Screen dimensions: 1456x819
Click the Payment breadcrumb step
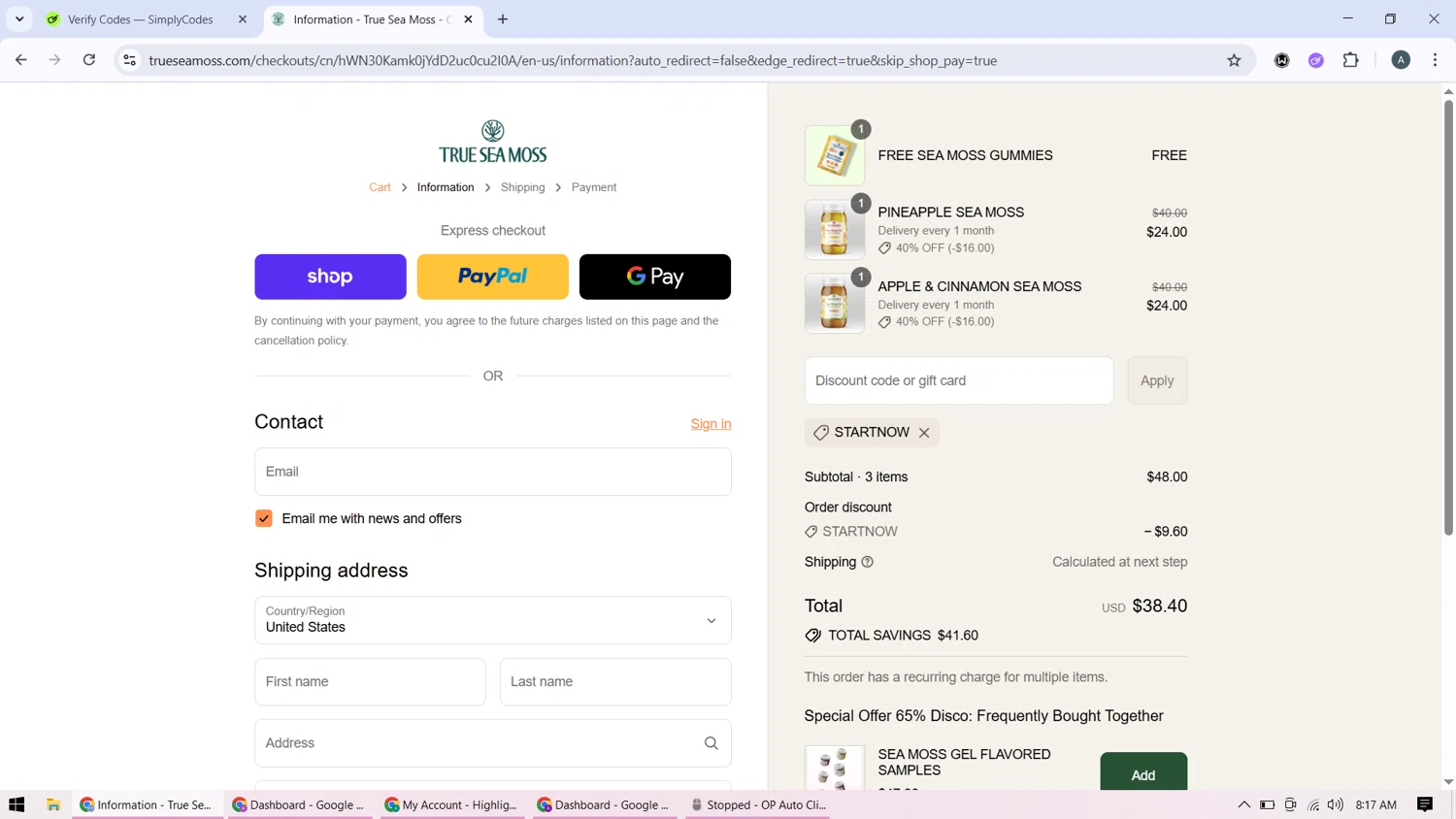click(594, 187)
